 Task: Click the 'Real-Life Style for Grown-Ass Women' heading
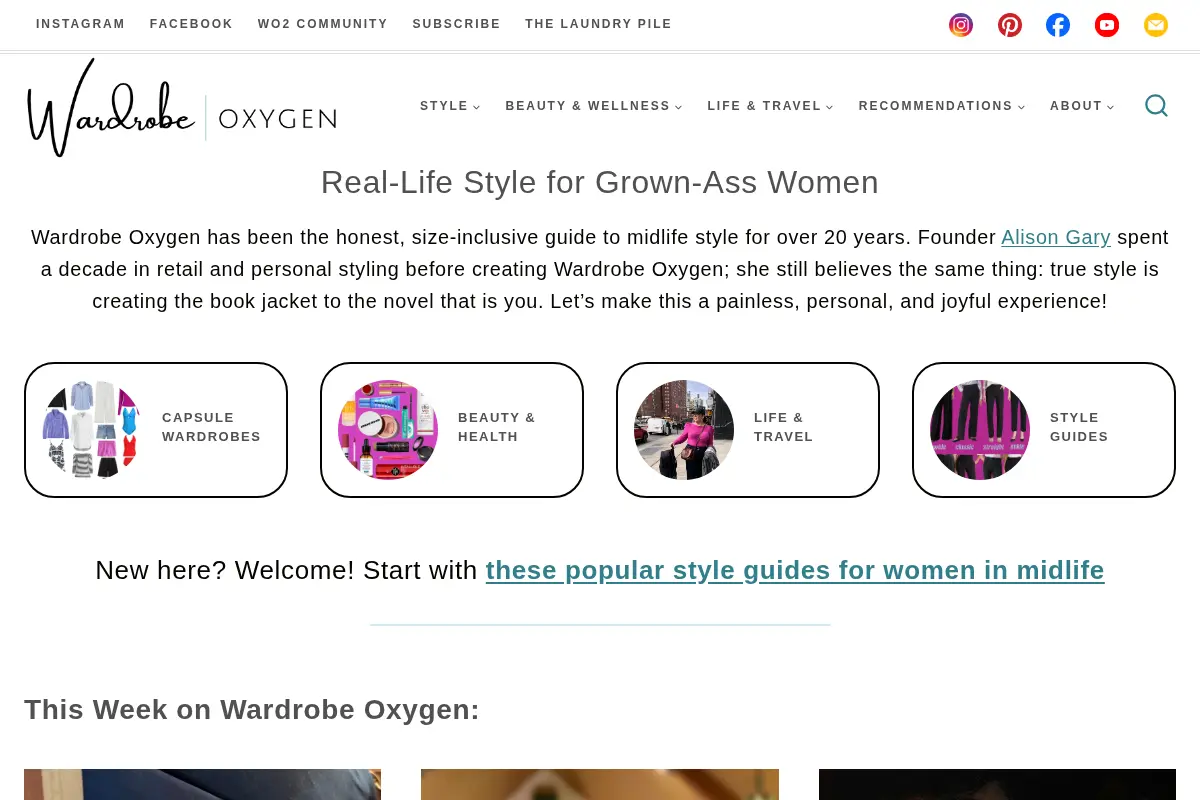point(600,183)
